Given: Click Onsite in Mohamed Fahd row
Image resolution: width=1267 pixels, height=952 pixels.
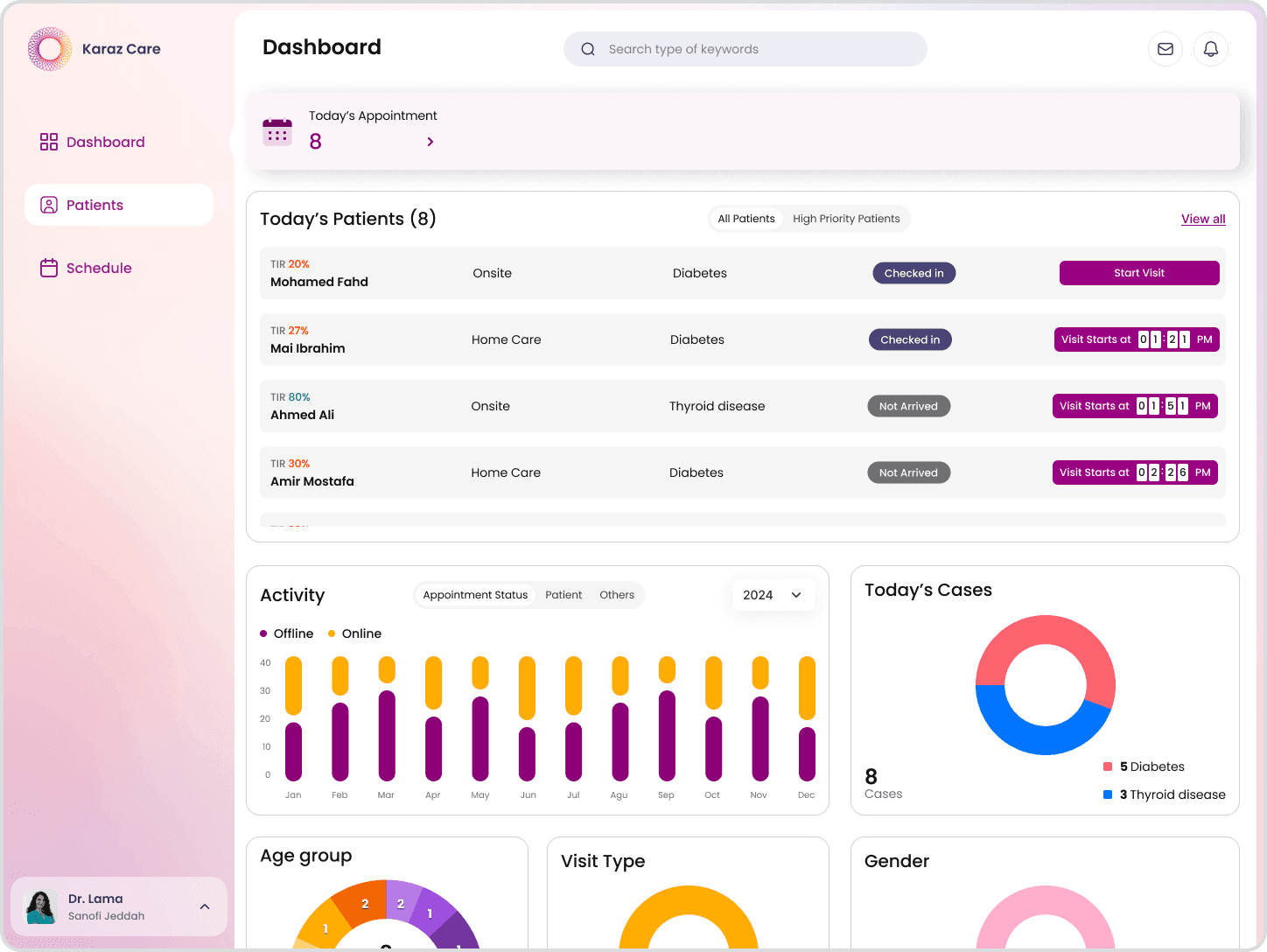Looking at the screenshot, I should pyautogui.click(x=493, y=273).
